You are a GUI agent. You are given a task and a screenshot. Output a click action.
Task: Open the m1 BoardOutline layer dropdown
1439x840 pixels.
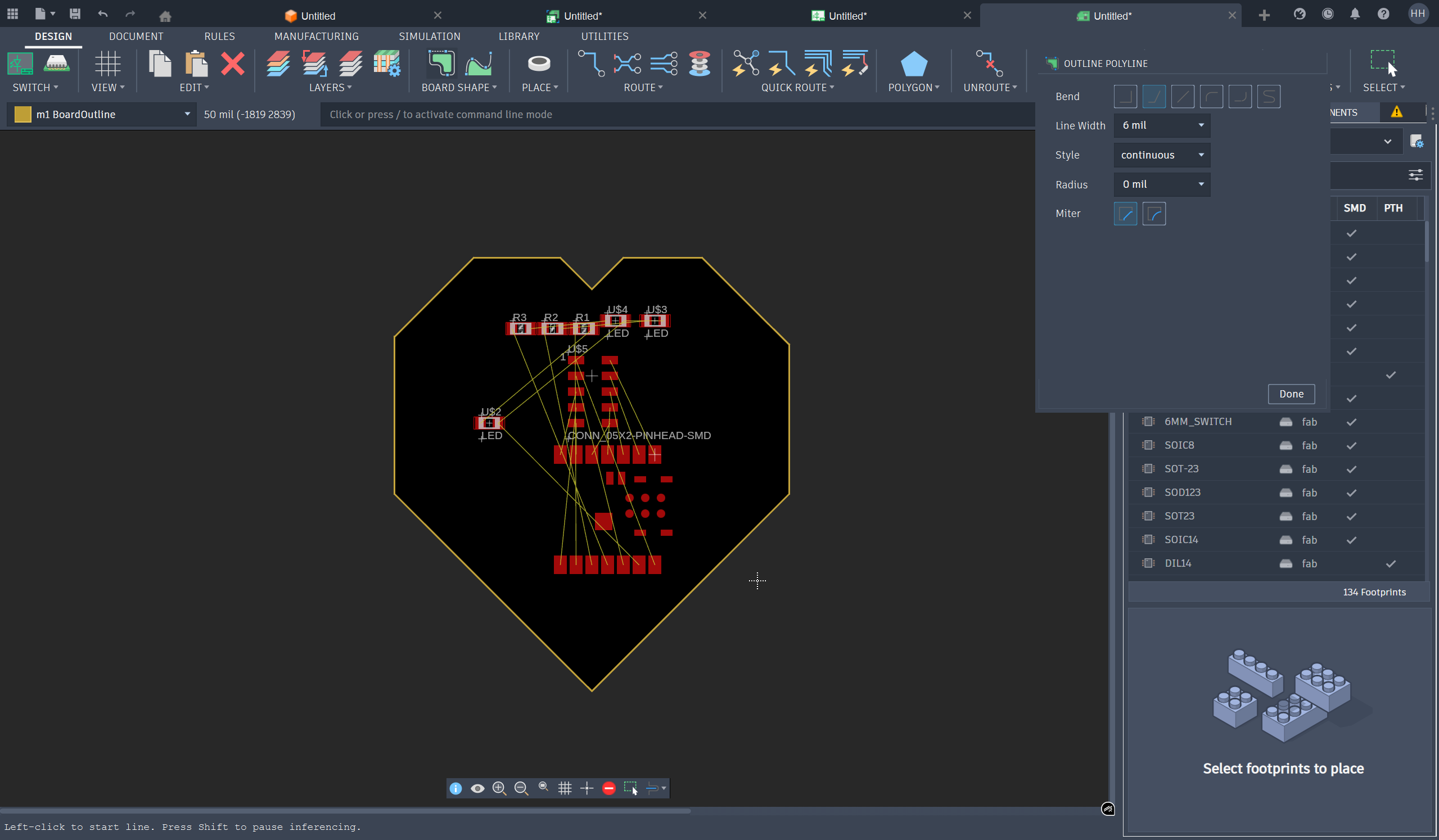click(x=187, y=114)
